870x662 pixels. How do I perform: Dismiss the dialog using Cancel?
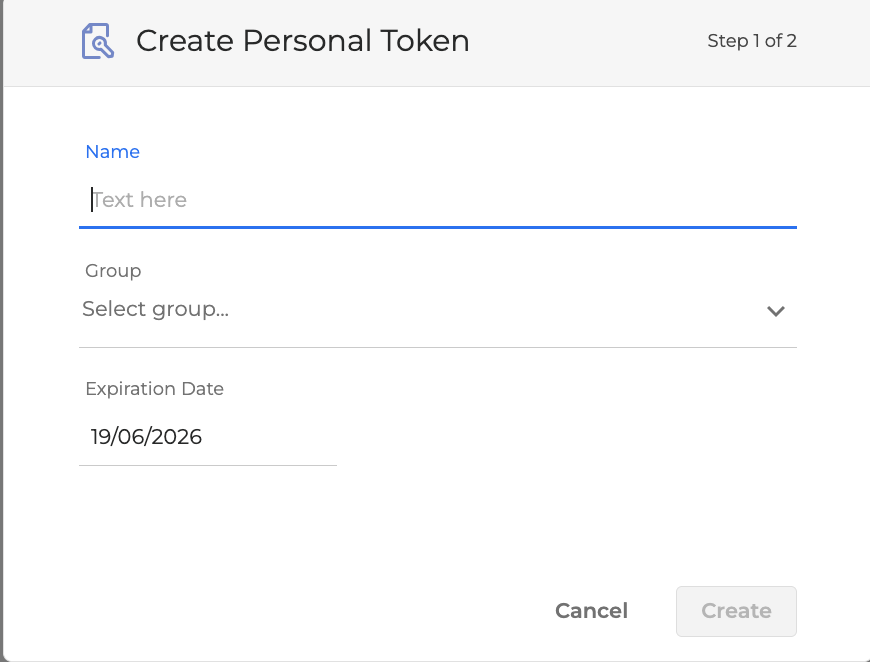591,610
